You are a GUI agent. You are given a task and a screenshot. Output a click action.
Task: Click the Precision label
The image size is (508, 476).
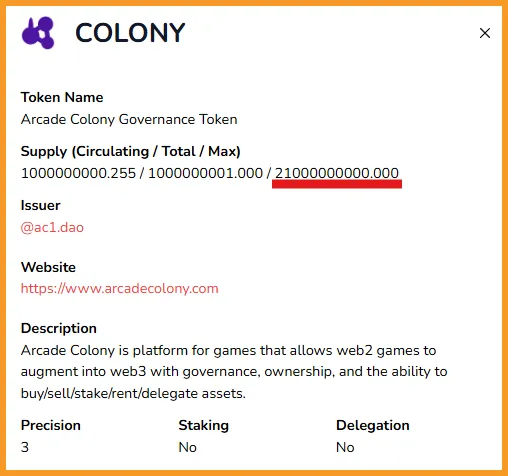[51, 425]
